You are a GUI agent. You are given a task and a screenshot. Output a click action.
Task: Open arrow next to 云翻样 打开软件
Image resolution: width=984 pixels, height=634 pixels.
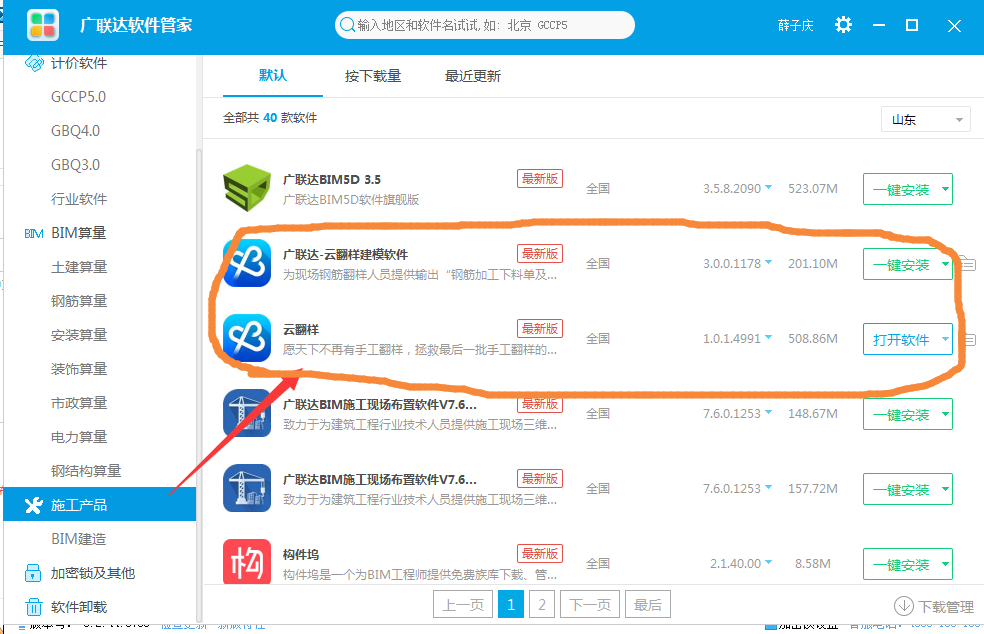945,339
